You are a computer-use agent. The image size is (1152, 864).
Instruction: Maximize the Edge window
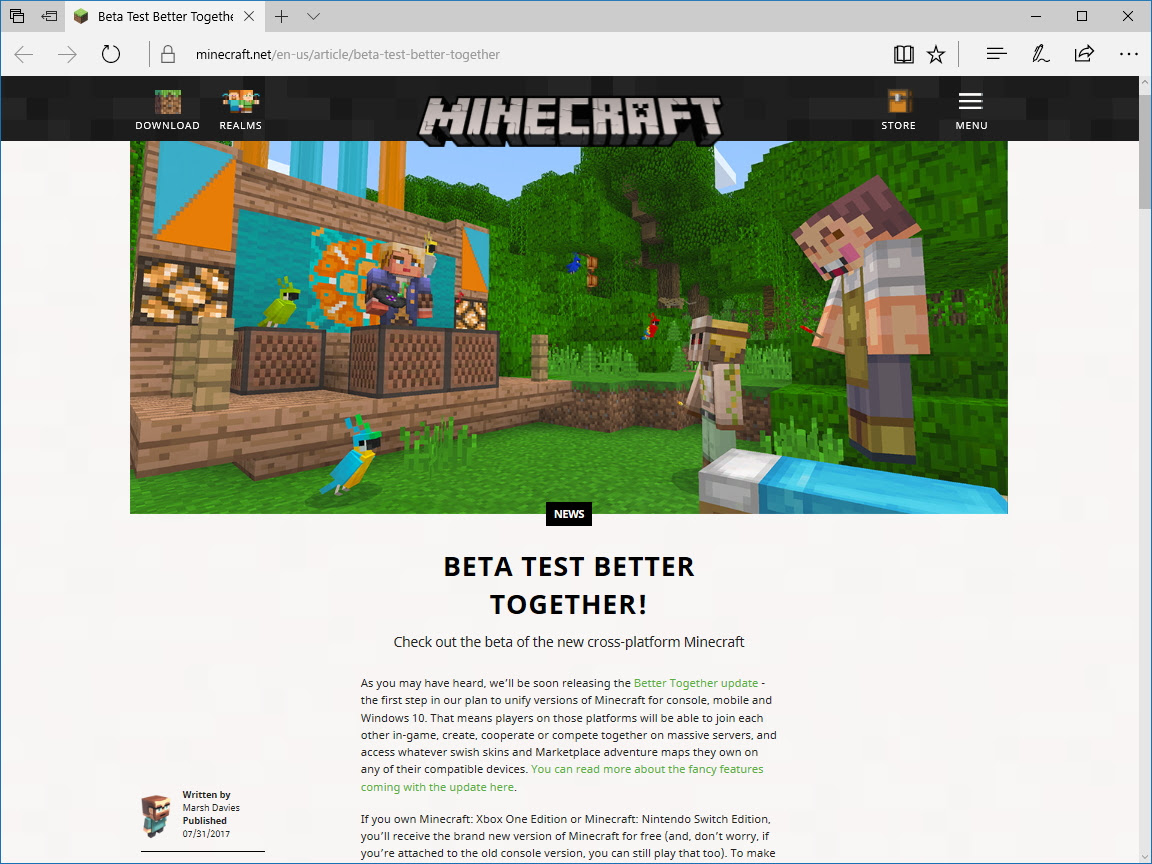[1081, 16]
